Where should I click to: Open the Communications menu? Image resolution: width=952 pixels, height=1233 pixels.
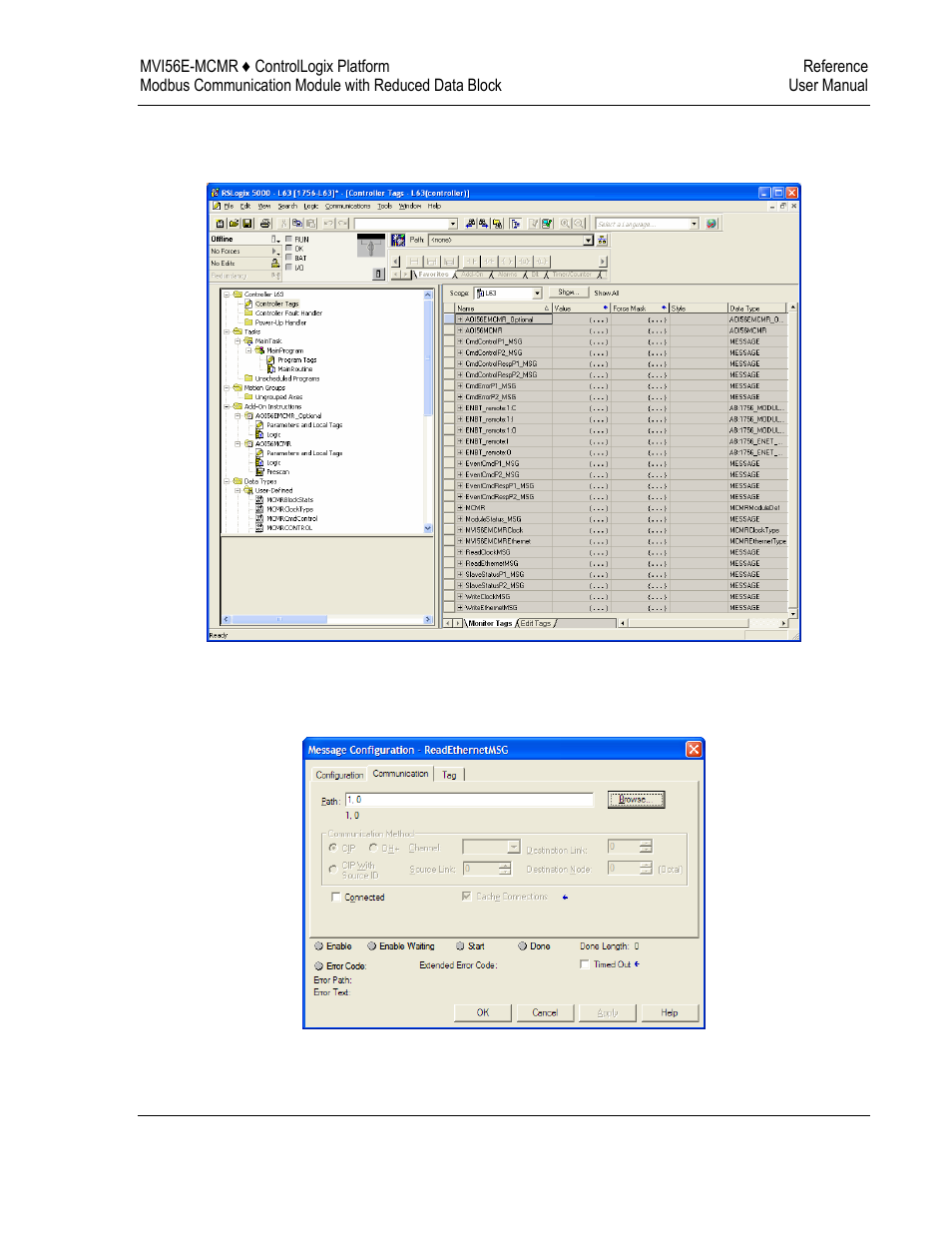(x=347, y=206)
